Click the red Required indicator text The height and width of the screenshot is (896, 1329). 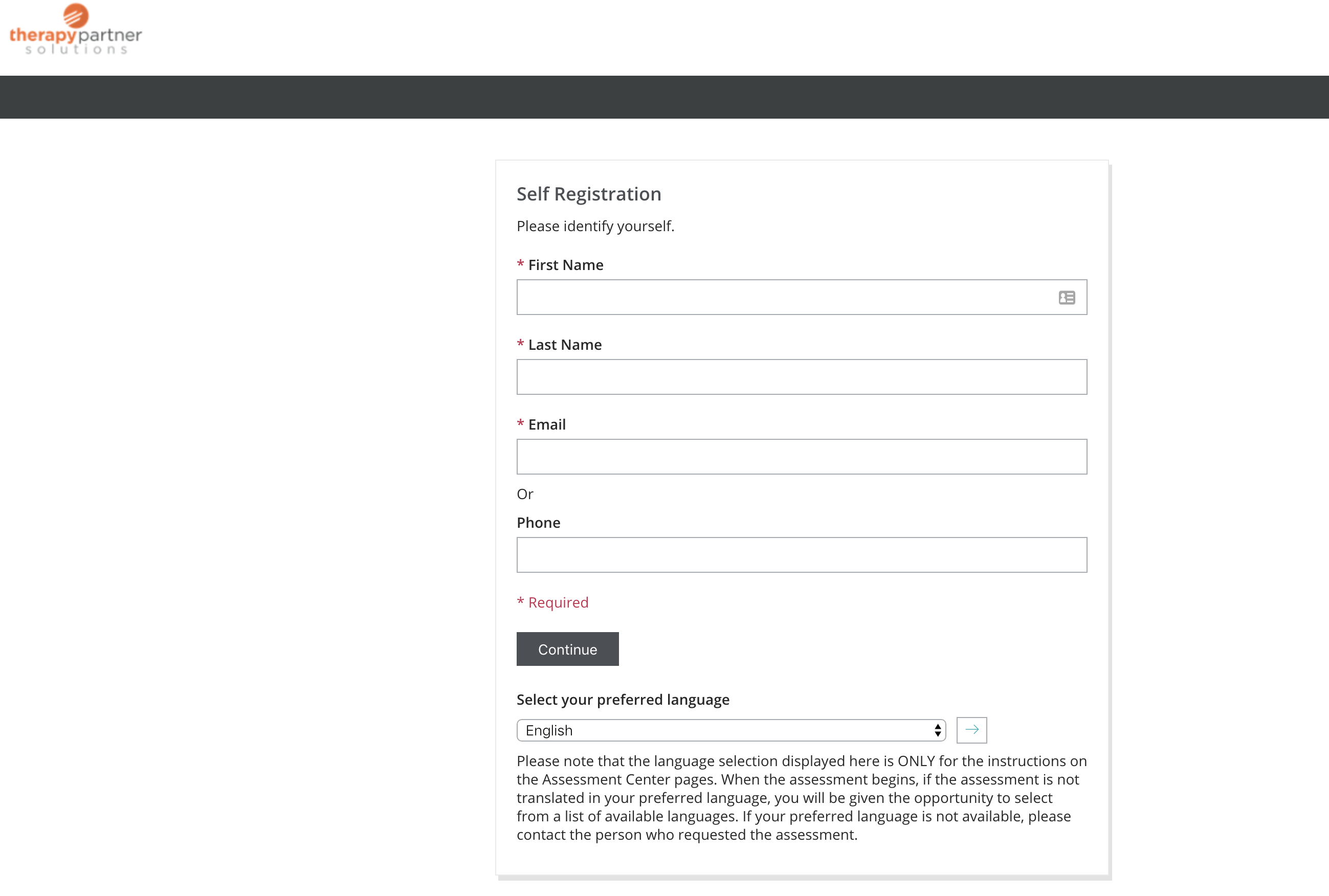(552, 602)
